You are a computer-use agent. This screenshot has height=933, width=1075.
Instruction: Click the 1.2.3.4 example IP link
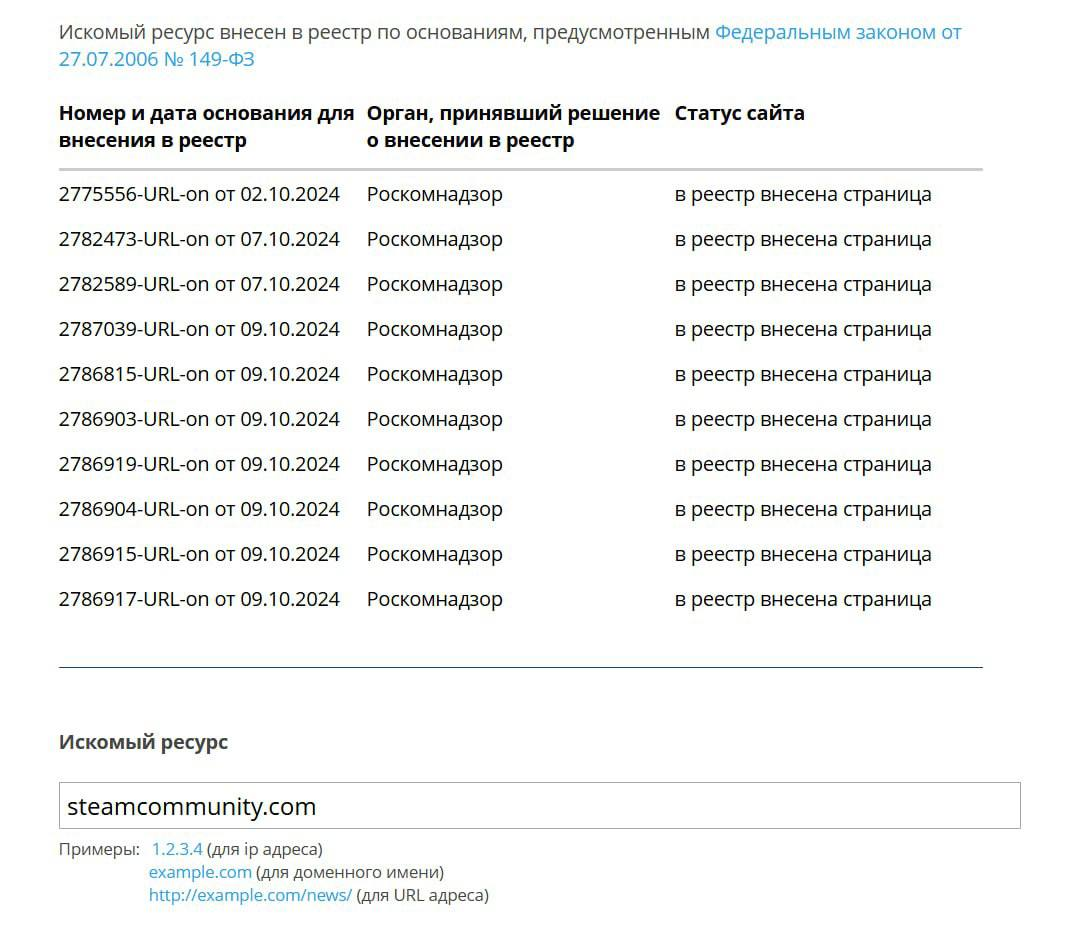point(177,849)
